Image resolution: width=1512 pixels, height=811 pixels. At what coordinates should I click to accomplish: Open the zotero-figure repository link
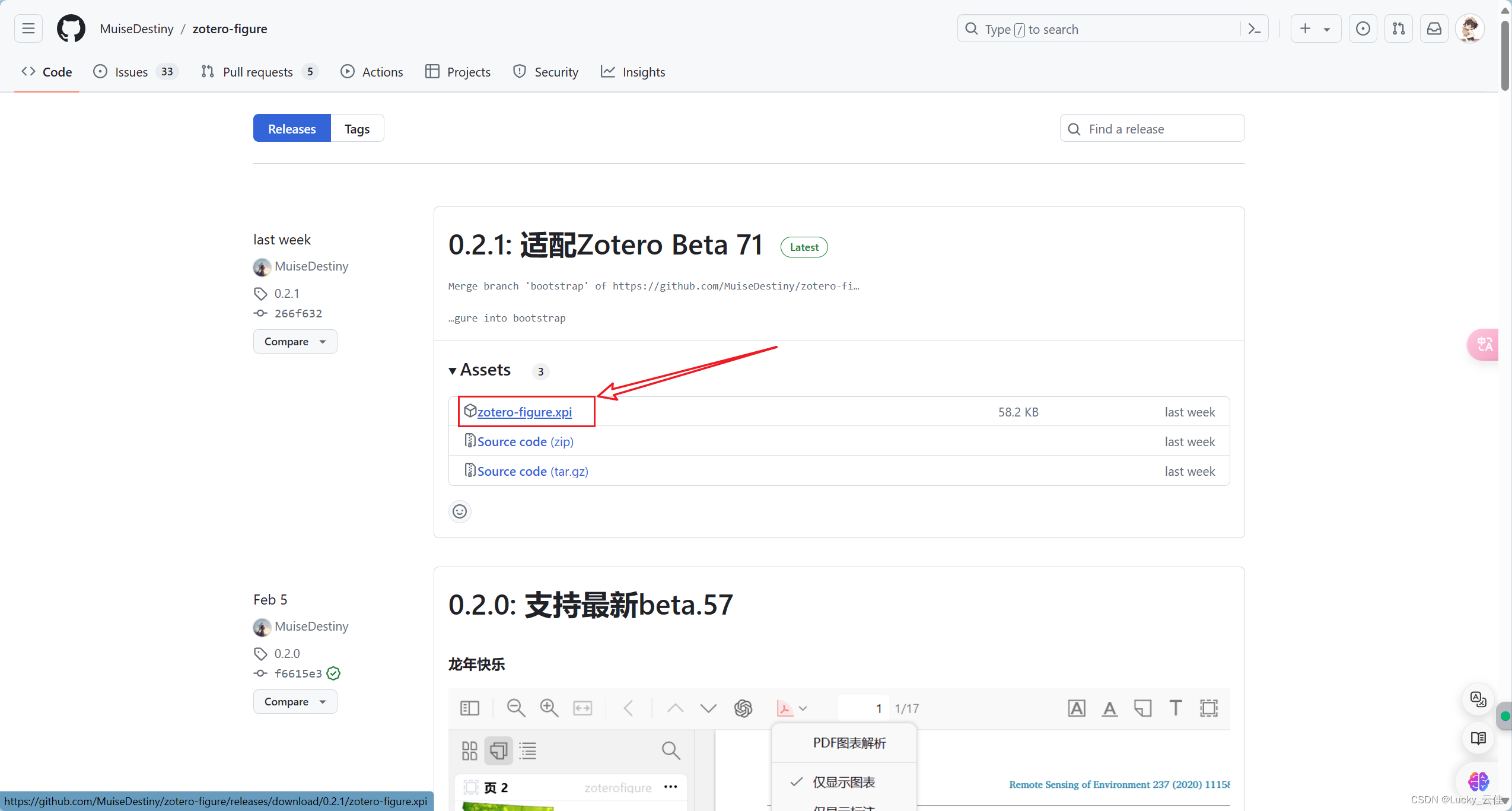[x=230, y=28]
